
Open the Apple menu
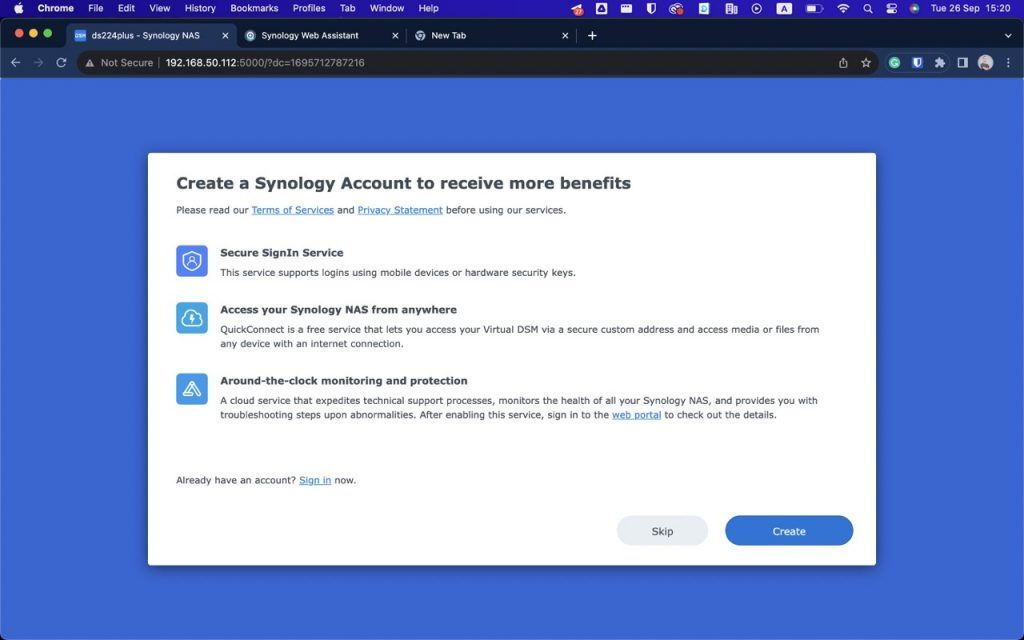pyautogui.click(x=18, y=8)
